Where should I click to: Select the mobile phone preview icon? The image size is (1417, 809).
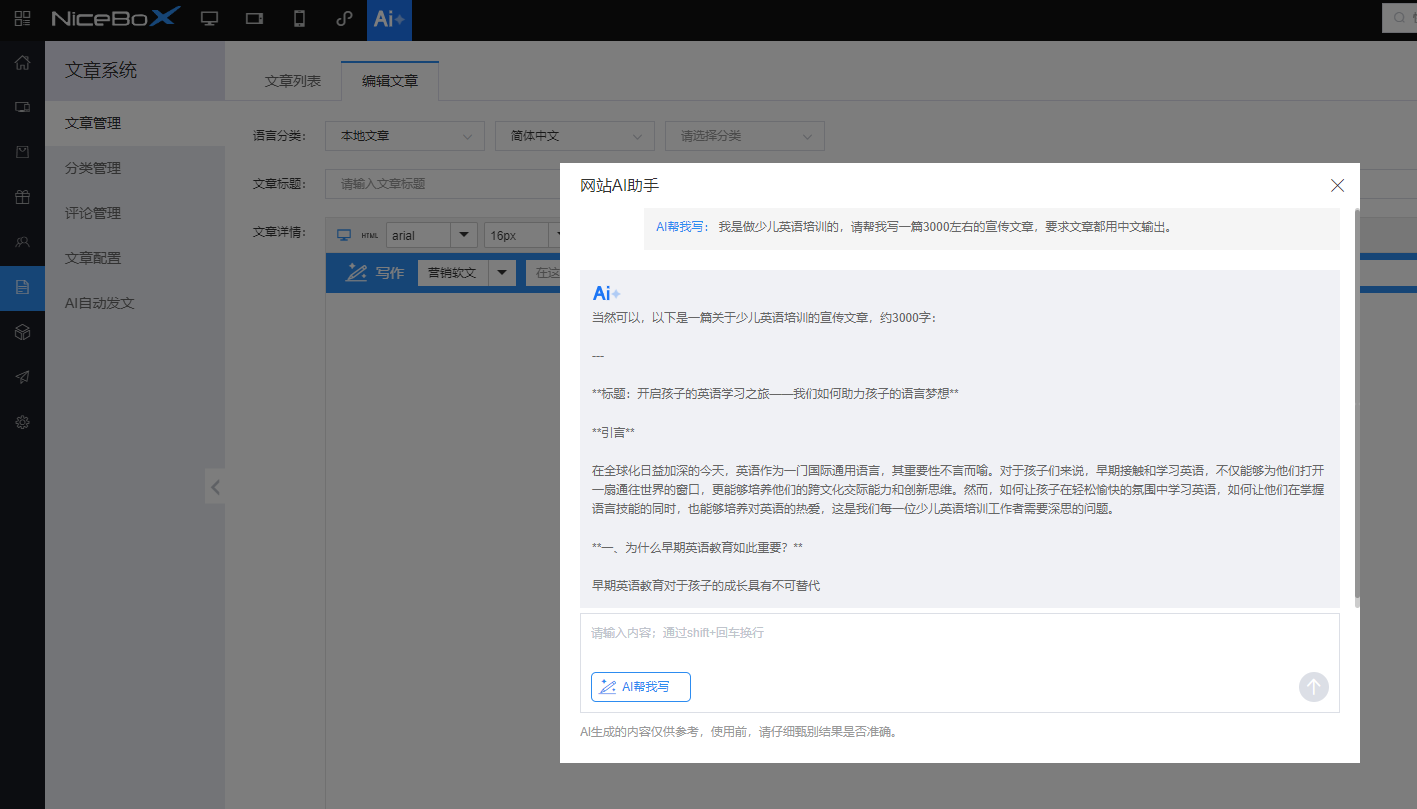tap(299, 18)
